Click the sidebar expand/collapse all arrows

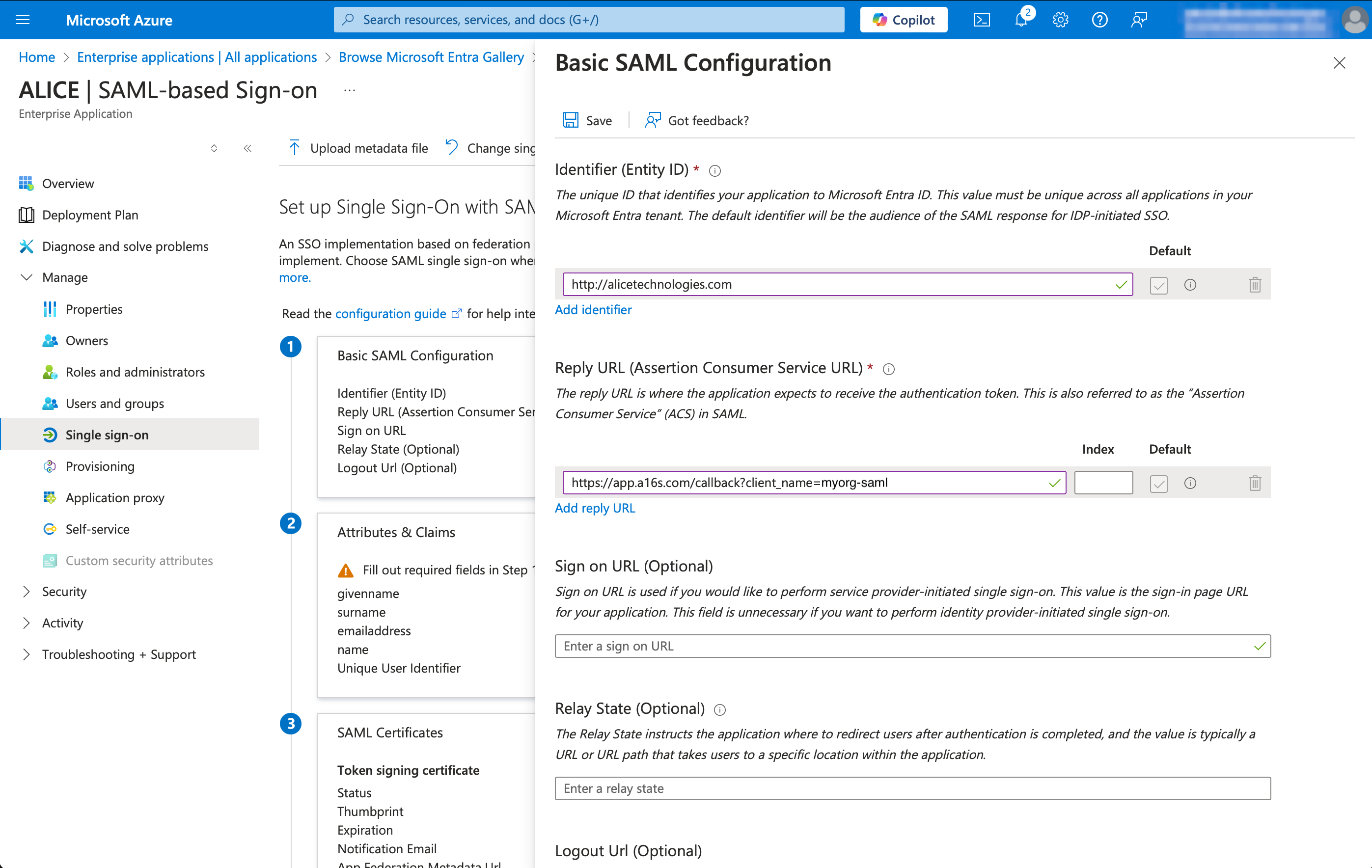click(x=214, y=148)
